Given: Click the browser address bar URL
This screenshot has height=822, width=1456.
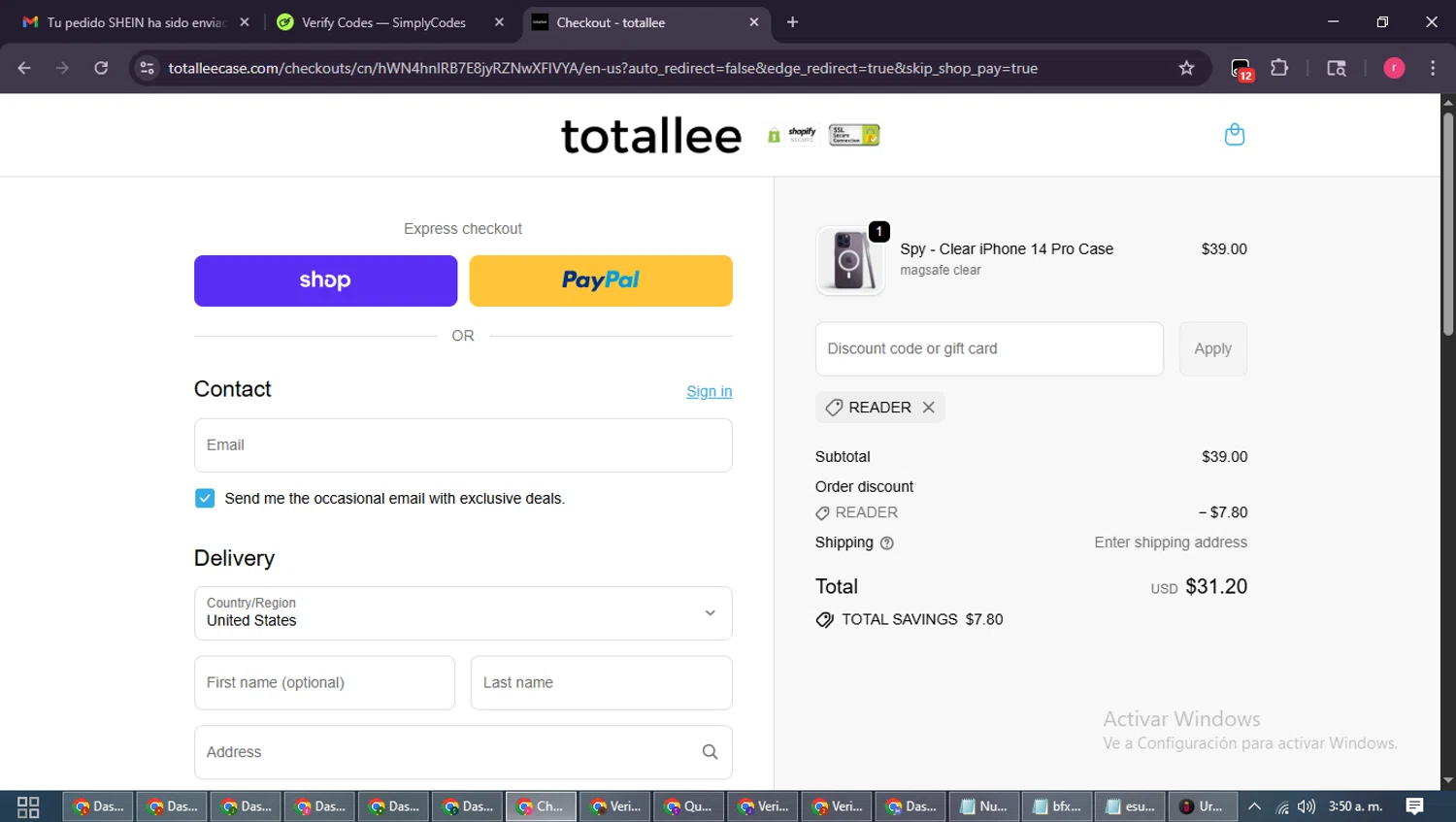Looking at the screenshot, I should (x=603, y=68).
